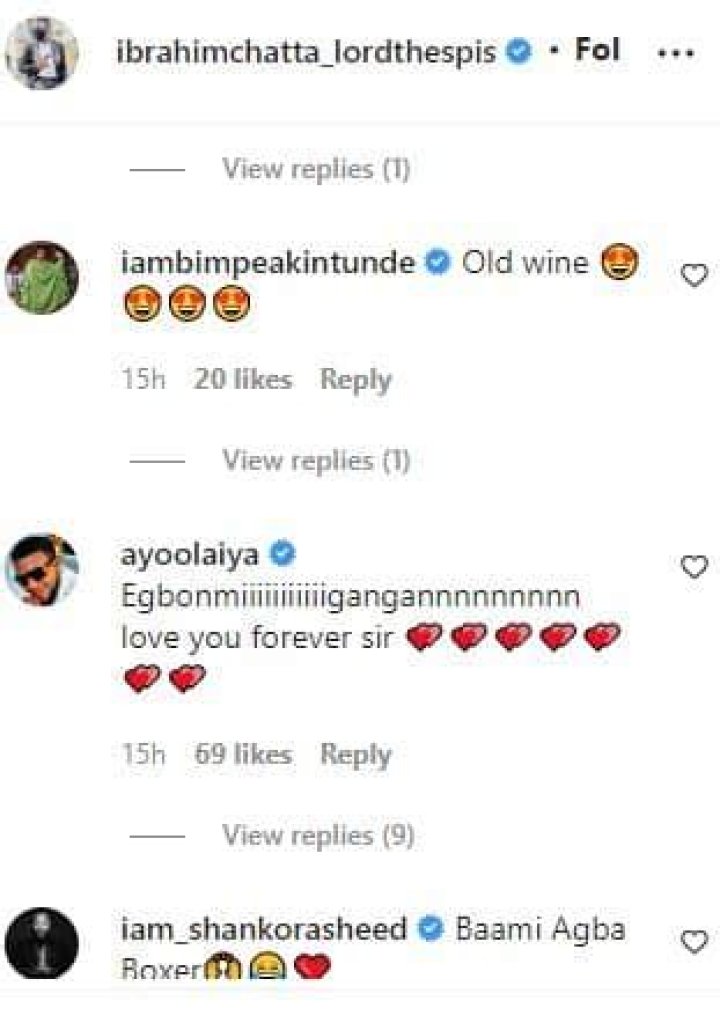The width and height of the screenshot is (720, 1023).
Task: Like ayoolaiya's comment with heart icon
Action: point(694,567)
